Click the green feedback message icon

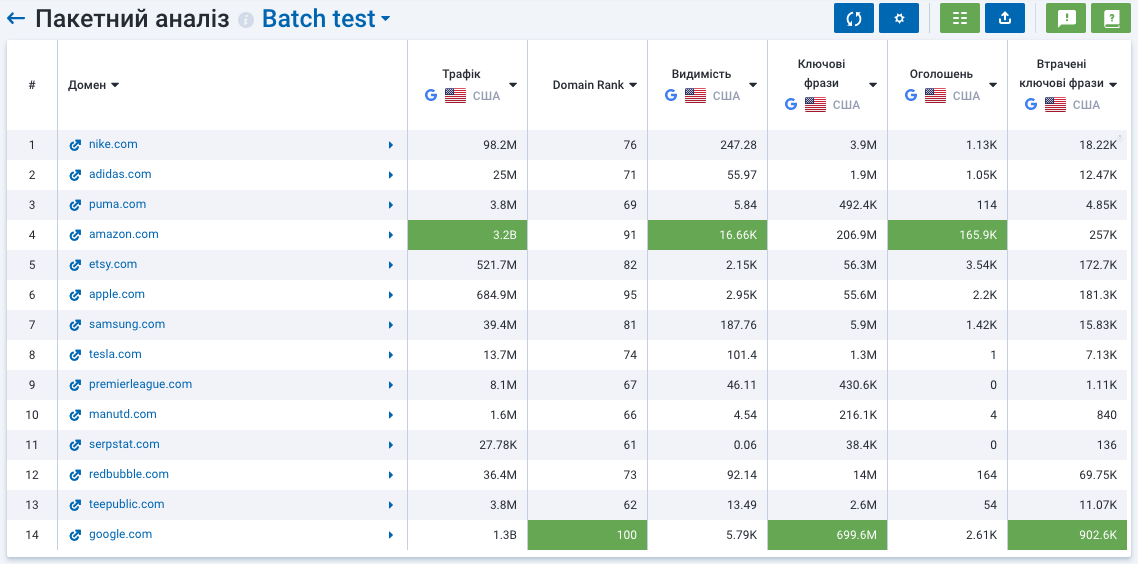1066,18
